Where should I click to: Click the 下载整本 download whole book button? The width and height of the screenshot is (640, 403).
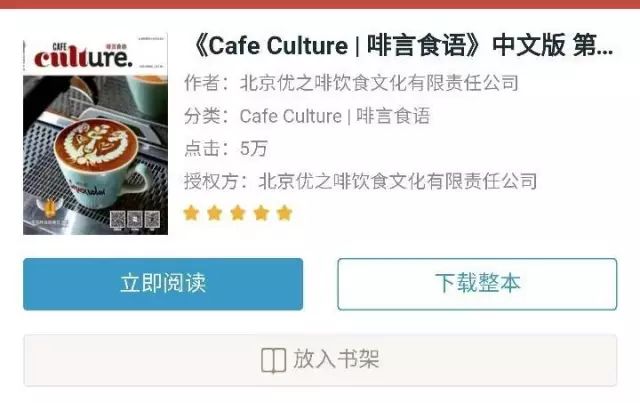(x=477, y=284)
